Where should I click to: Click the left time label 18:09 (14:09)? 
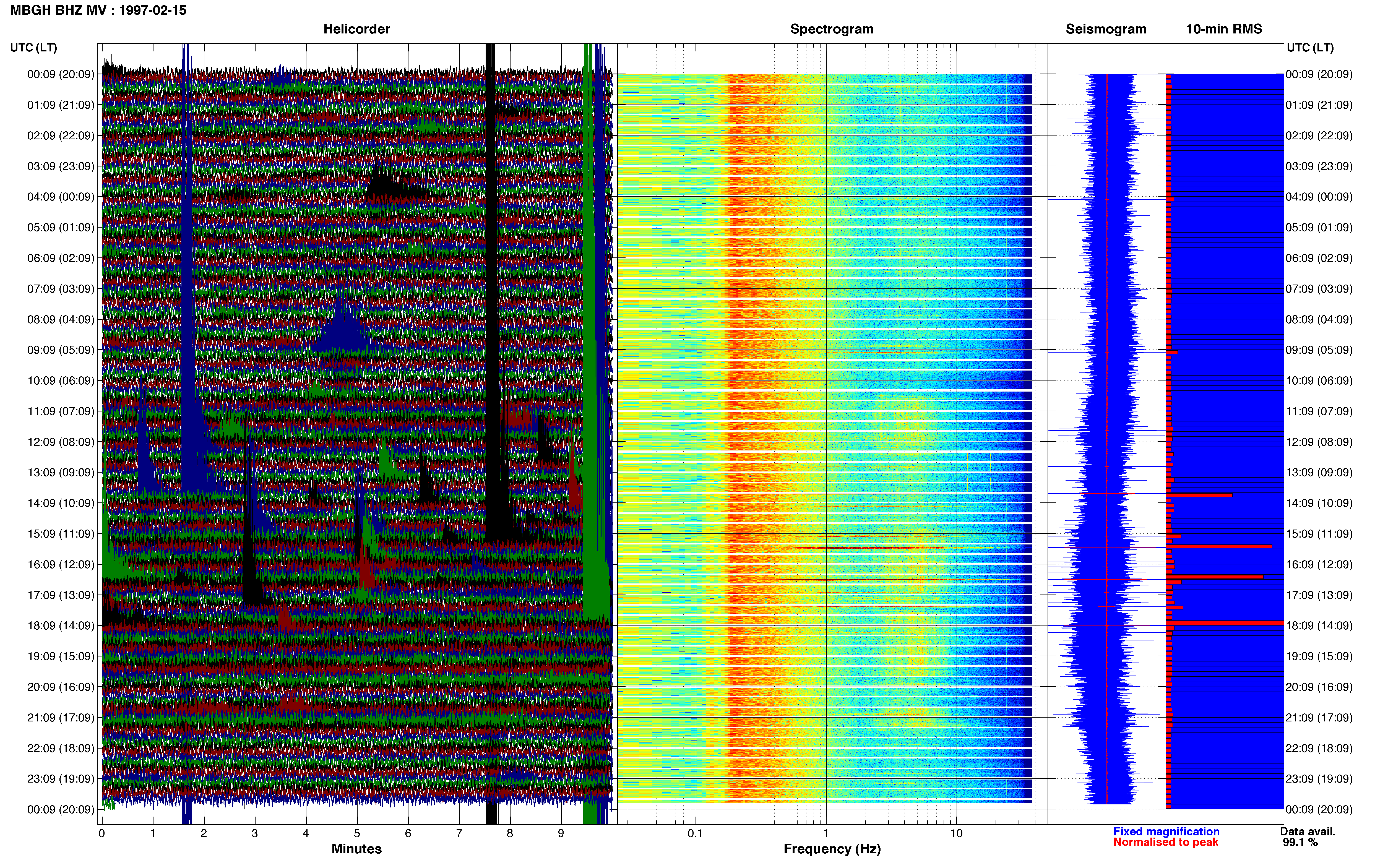tap(60, 626)
